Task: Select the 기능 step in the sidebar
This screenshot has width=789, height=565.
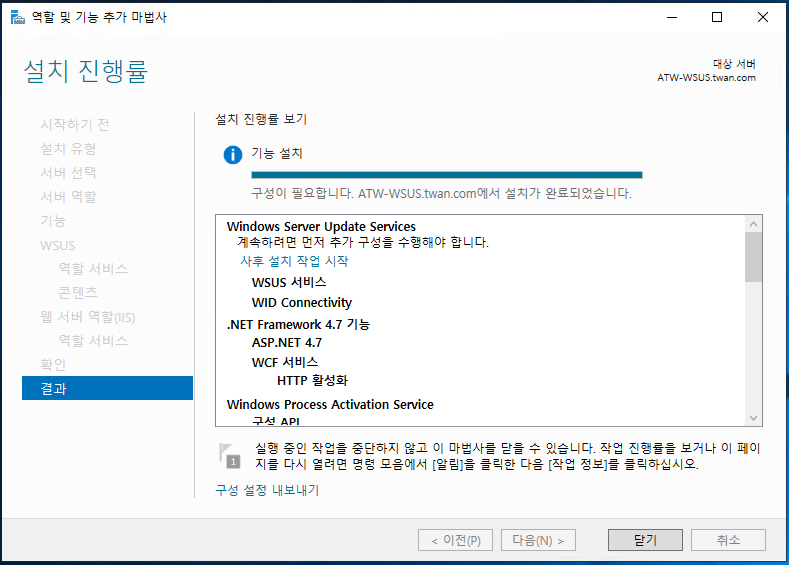Action: (53, 221)
